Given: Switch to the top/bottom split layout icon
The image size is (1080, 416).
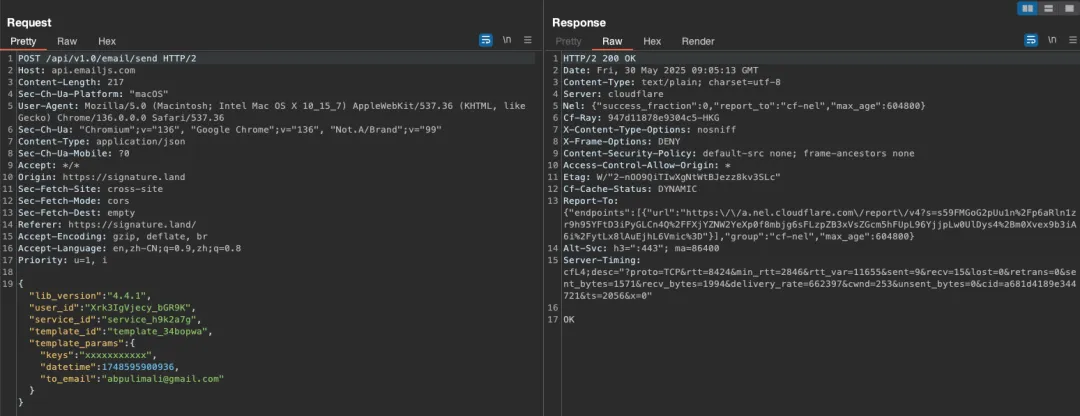Looking at the screenshot, I should [1048, 8].
